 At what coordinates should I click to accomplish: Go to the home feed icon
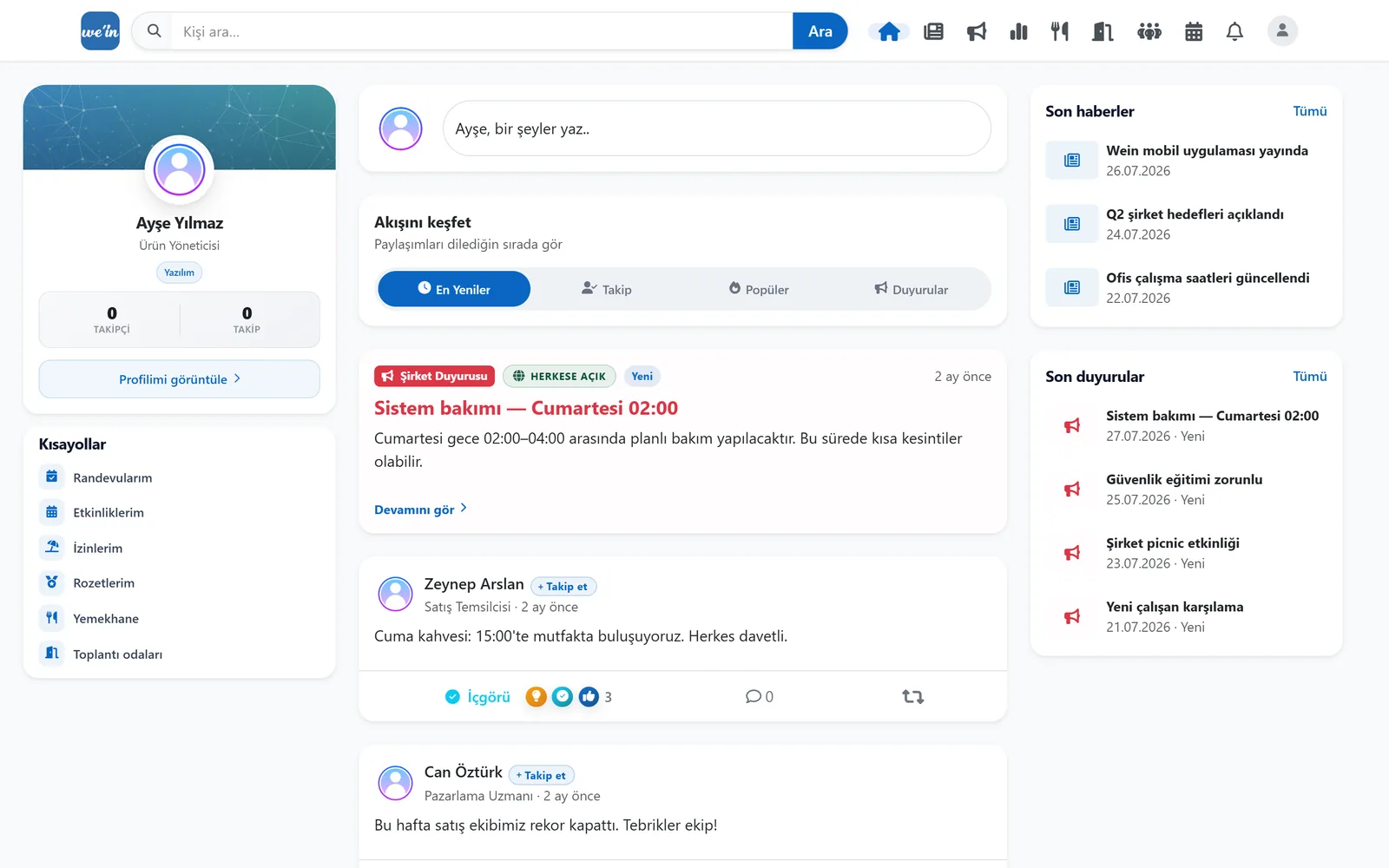[889, 32]
